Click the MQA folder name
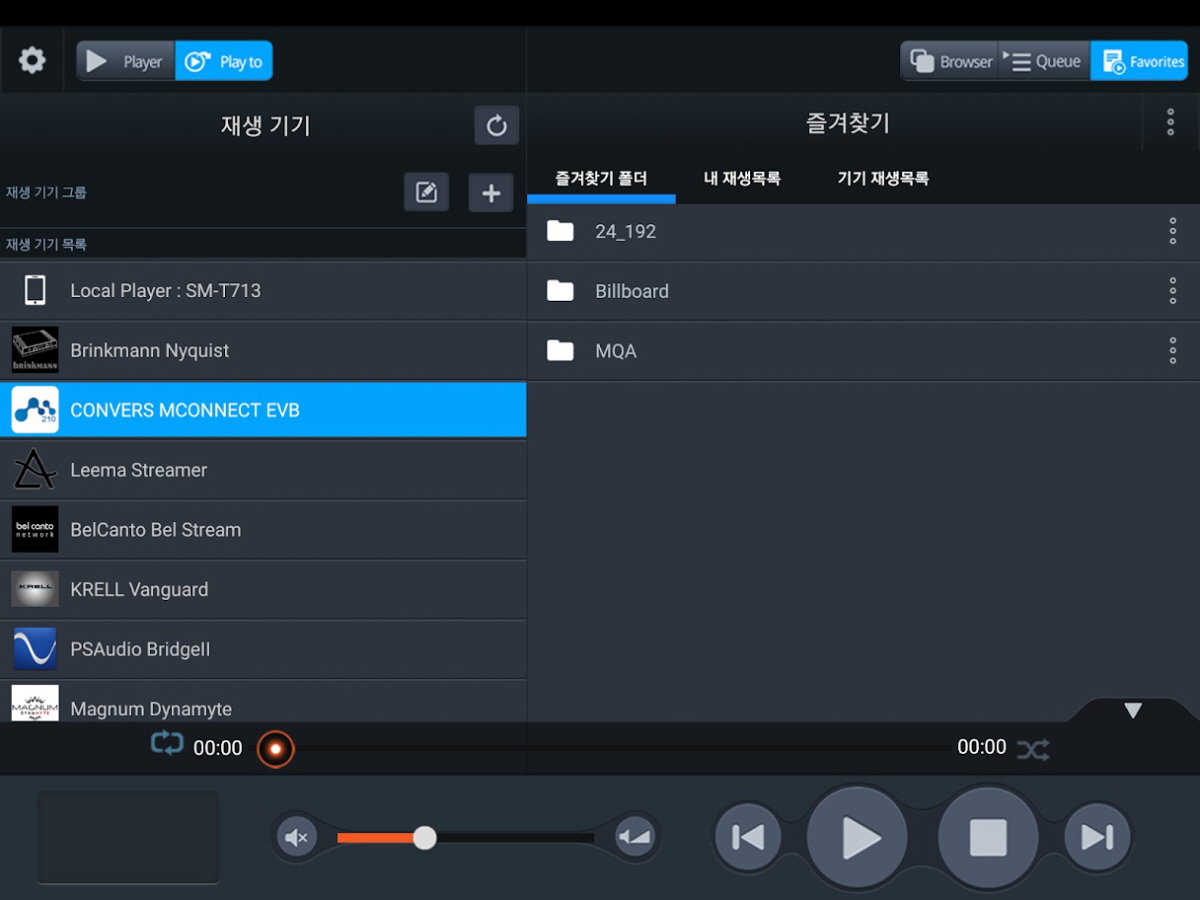 click(x=616, y=351)
